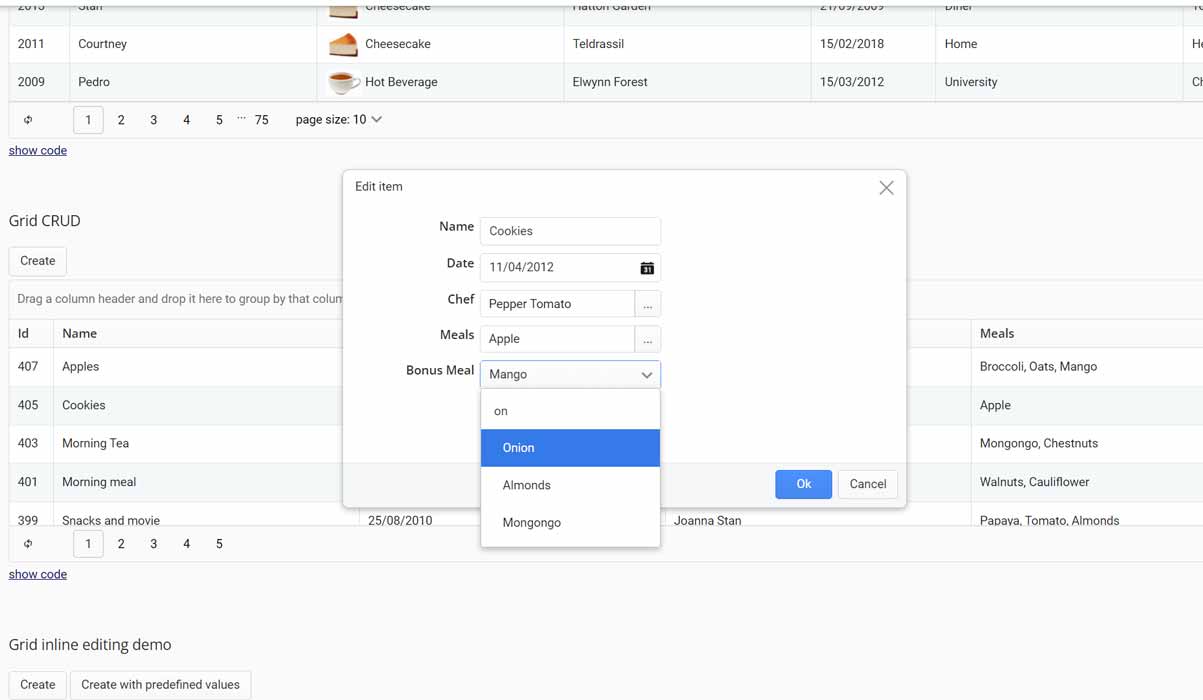The width and height of the screenshot is (1203, 700).
Task: Select Onion from the Bonus Meal list
Action: [x=570, y=447]
